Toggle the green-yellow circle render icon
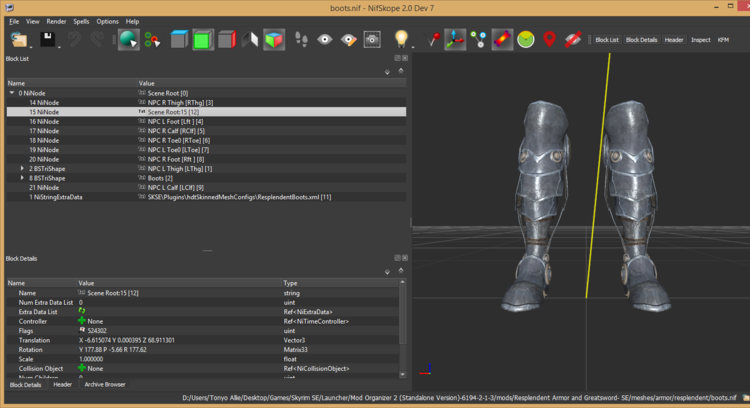 point(526,40)
